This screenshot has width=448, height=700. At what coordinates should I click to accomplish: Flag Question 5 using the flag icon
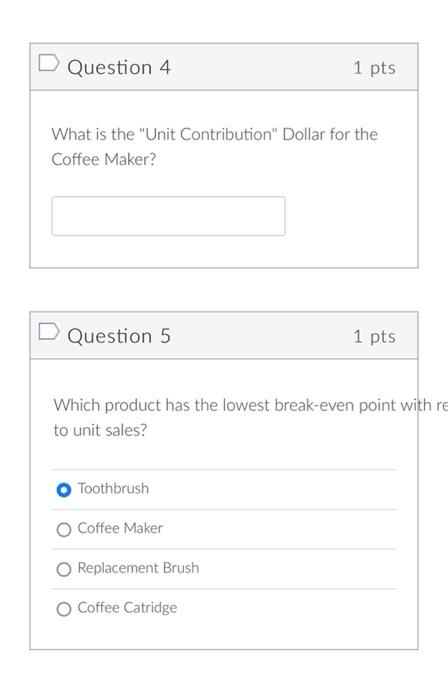click(x=49, y=332)
